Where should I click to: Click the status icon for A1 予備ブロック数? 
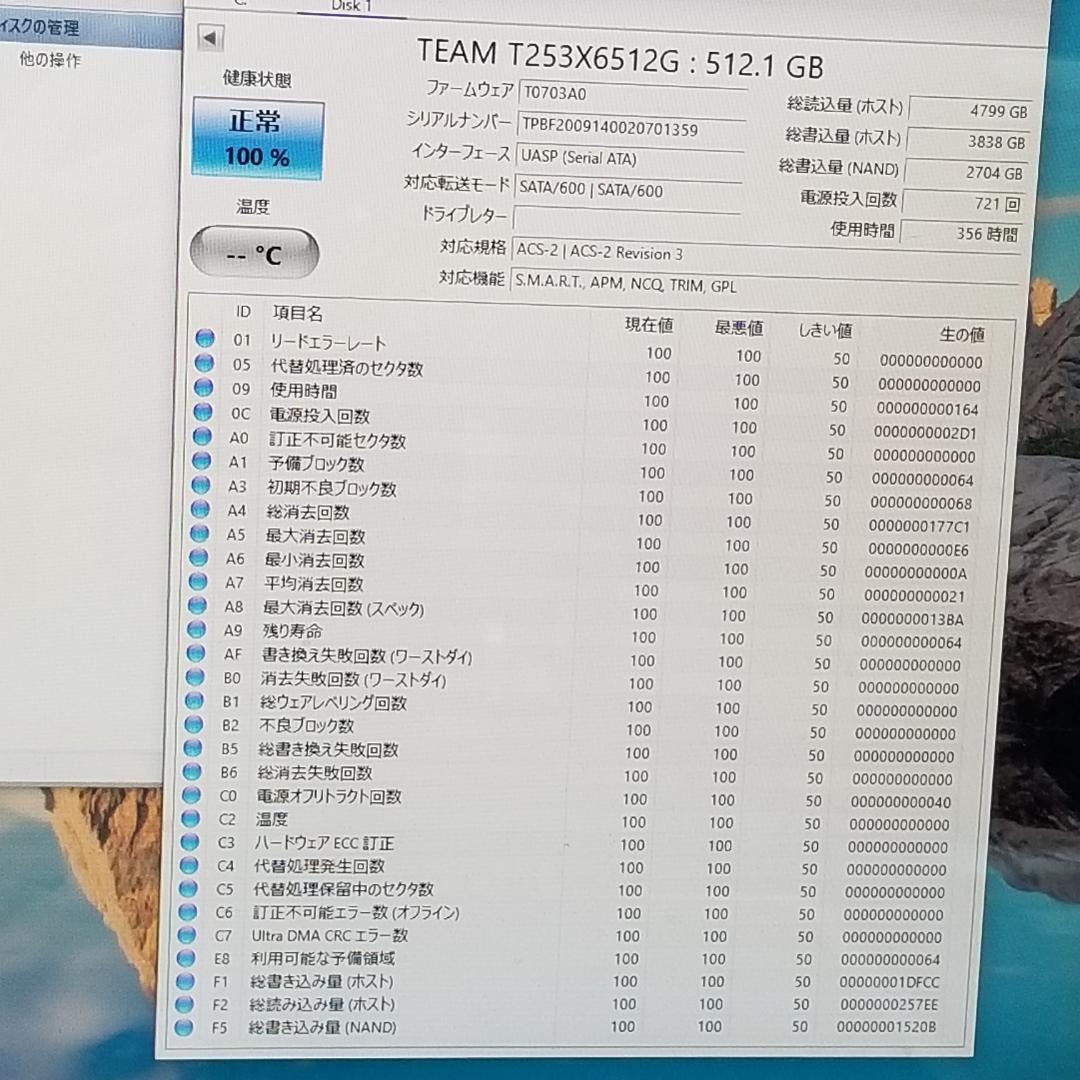tap(201, 460)
